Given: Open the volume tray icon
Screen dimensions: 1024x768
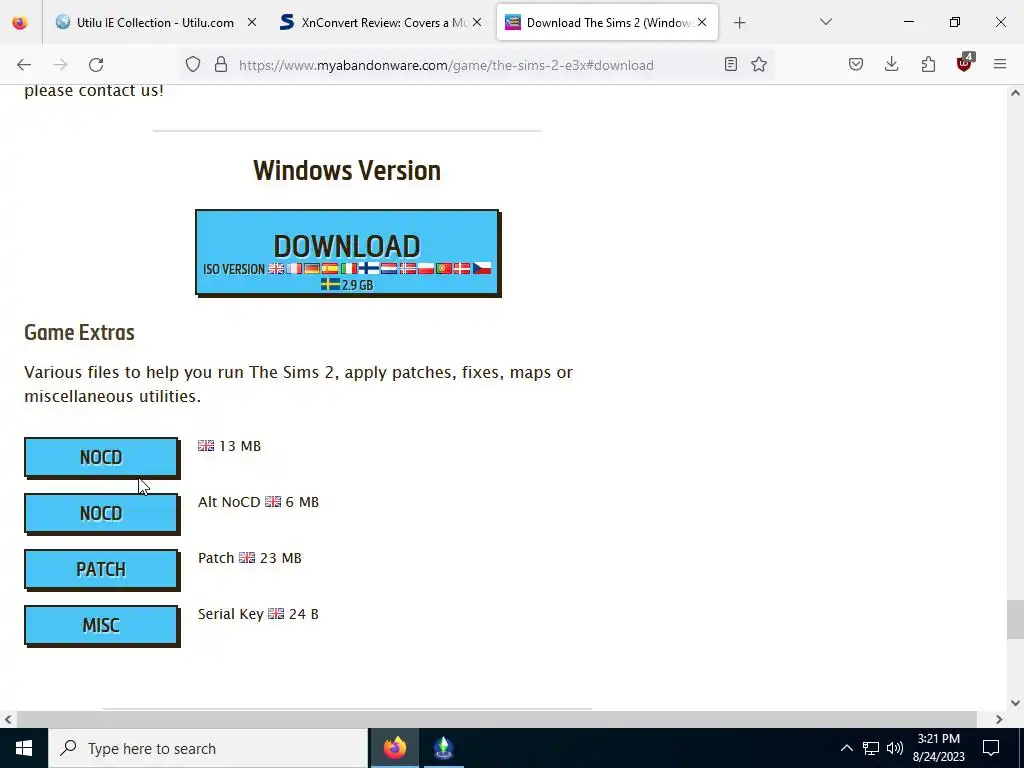Looking at the screenshot, I should click(895, 748).
